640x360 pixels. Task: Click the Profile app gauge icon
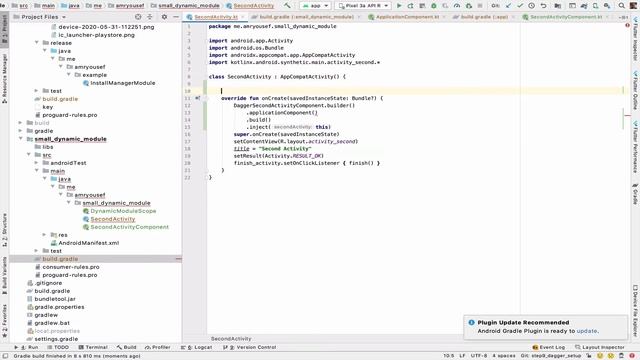tap(457, 6)
